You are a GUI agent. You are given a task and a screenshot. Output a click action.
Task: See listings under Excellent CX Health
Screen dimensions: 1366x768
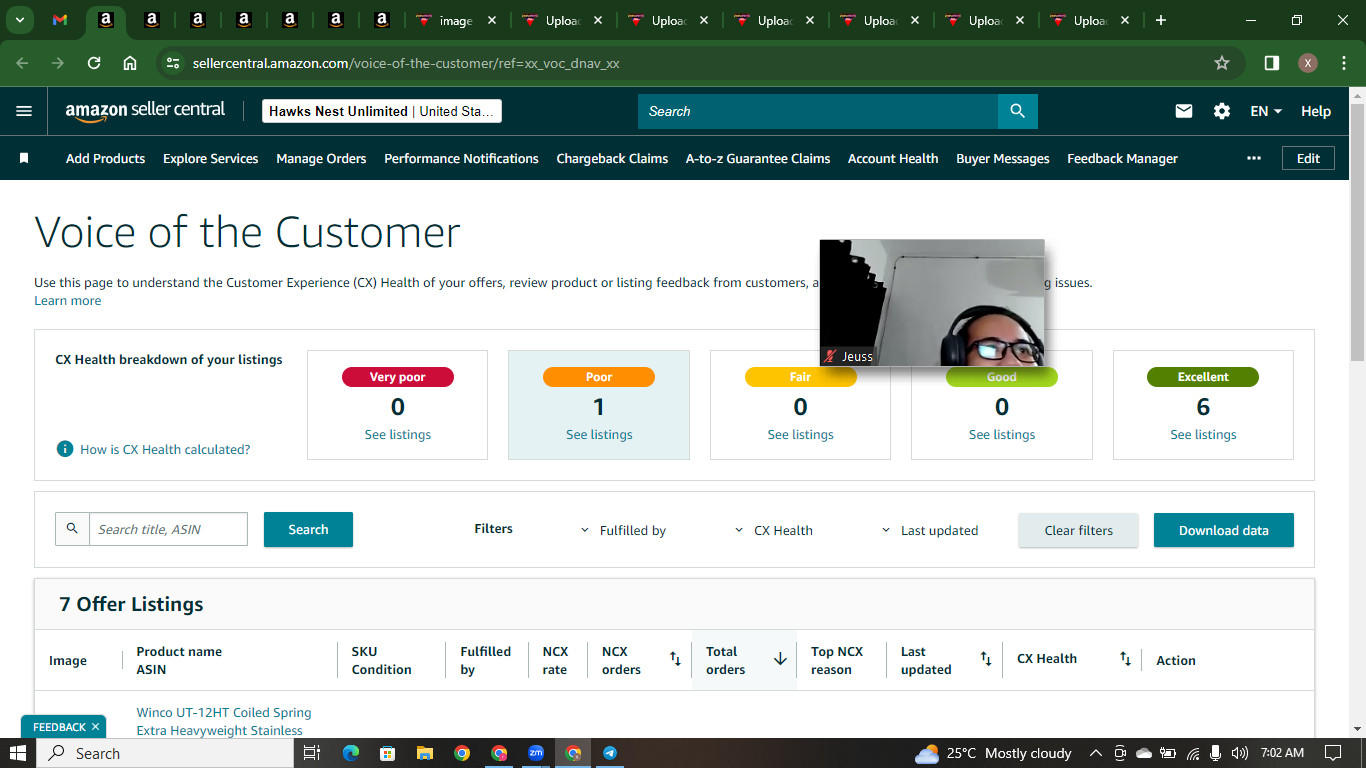1203,434
